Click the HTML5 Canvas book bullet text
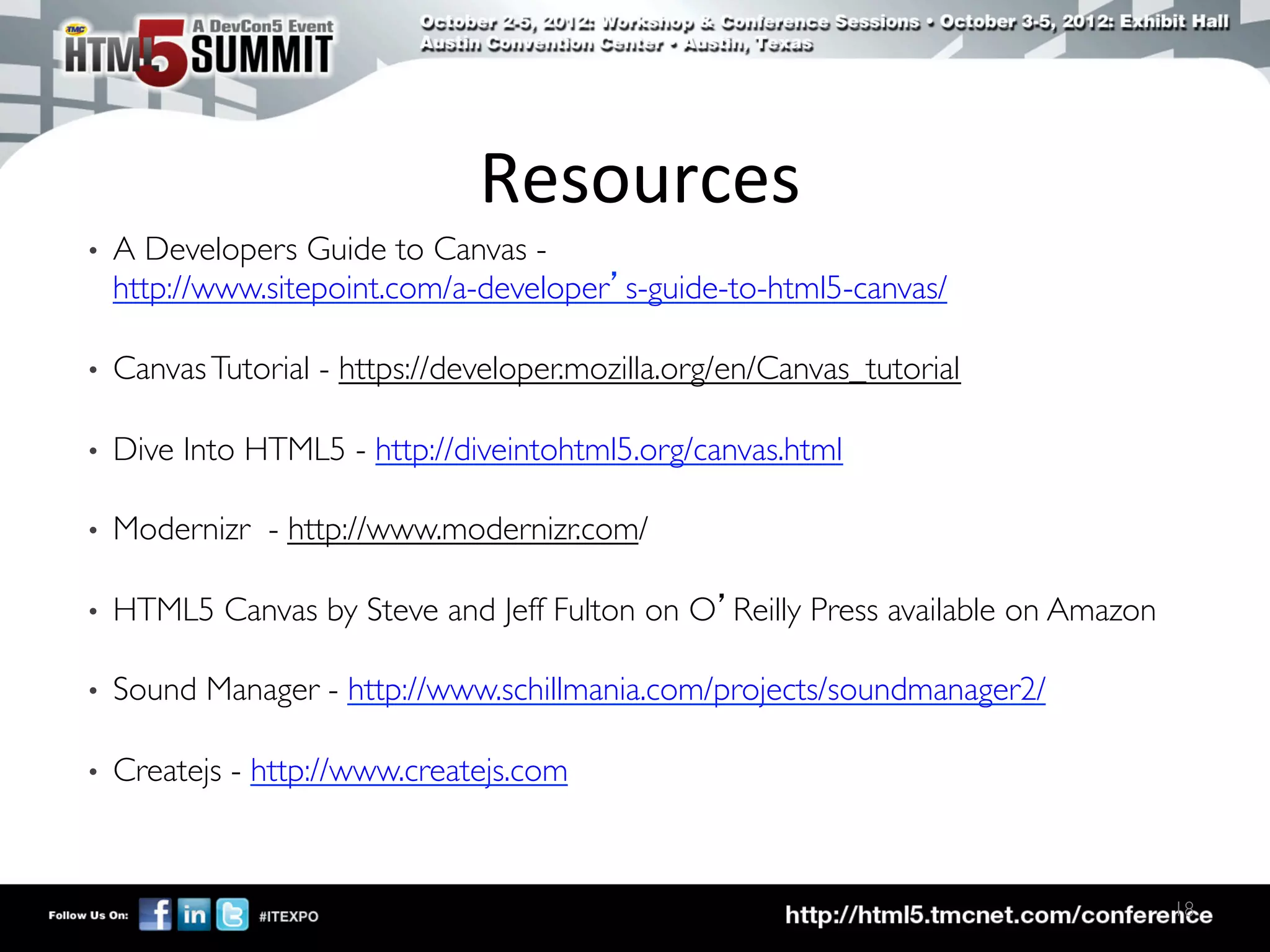 [x=634, y=610]
